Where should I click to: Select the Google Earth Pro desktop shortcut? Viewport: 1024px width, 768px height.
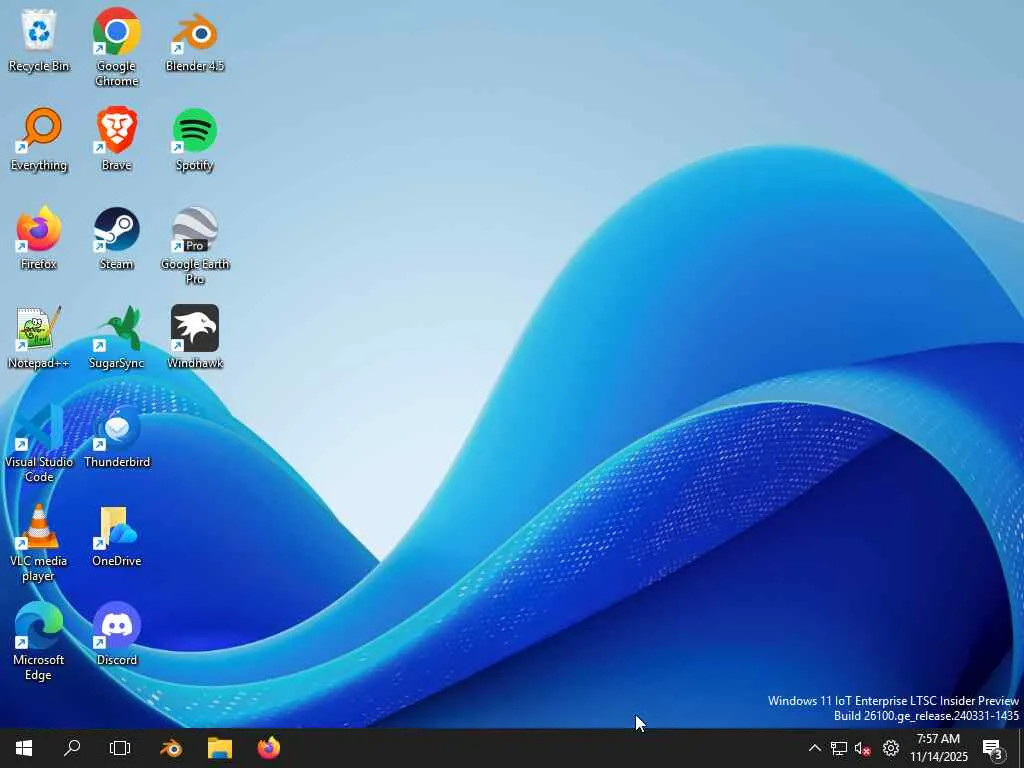[x=195, y=246]
